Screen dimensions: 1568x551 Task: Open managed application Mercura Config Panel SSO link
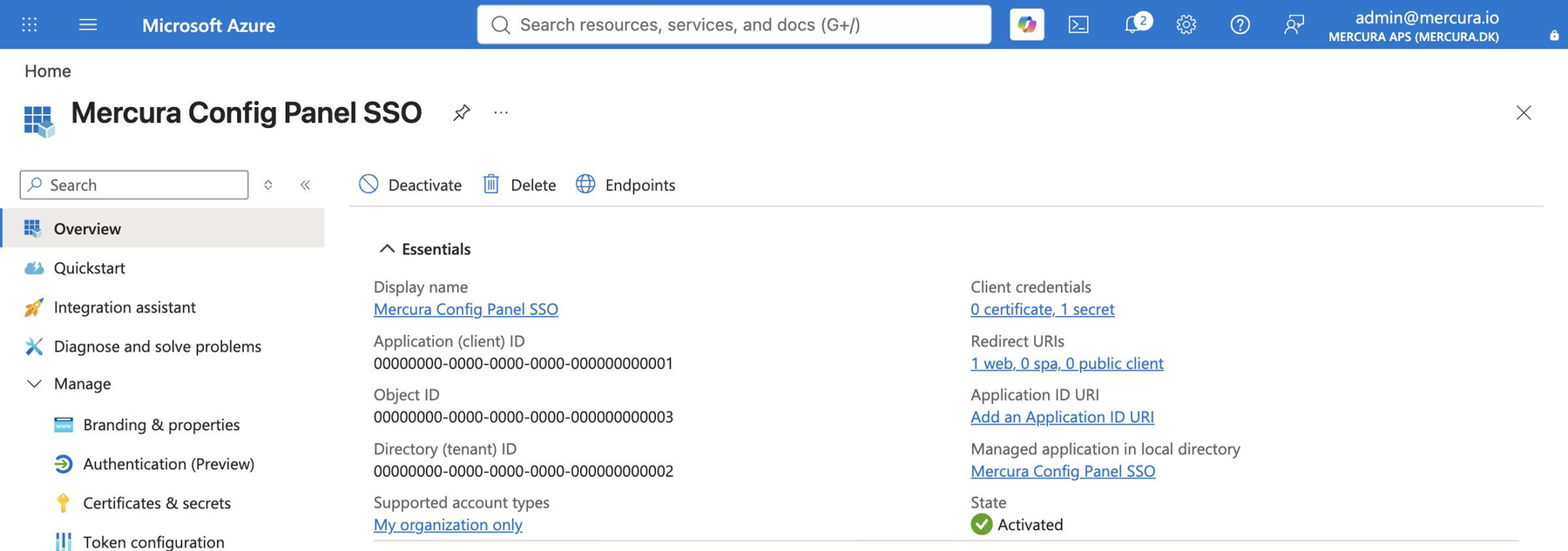coord(1063,471)
